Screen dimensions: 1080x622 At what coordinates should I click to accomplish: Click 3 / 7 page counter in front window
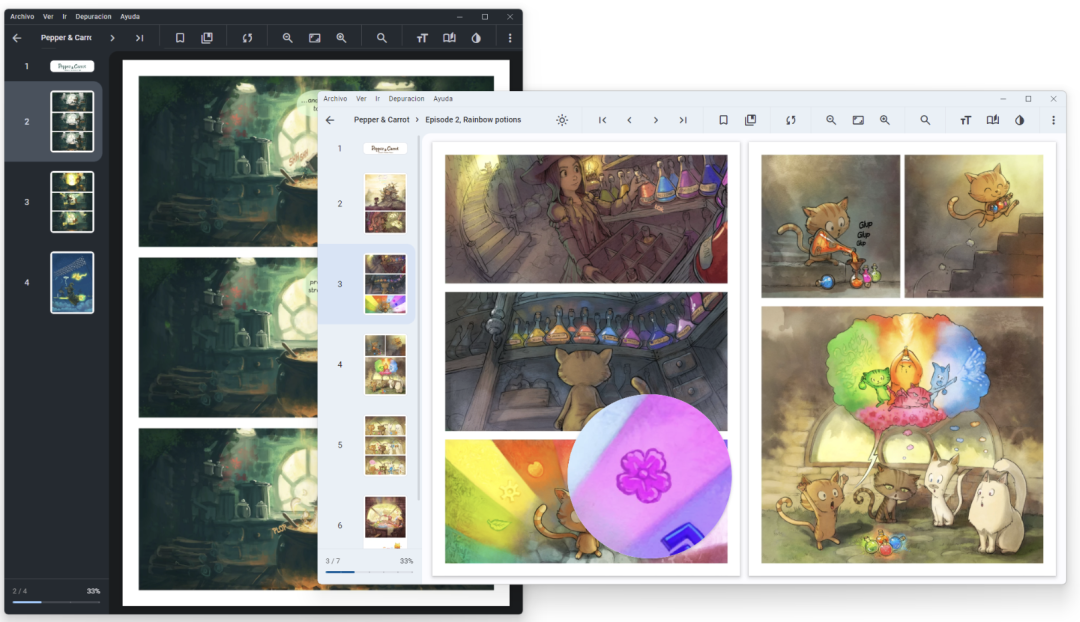point(333,561)
